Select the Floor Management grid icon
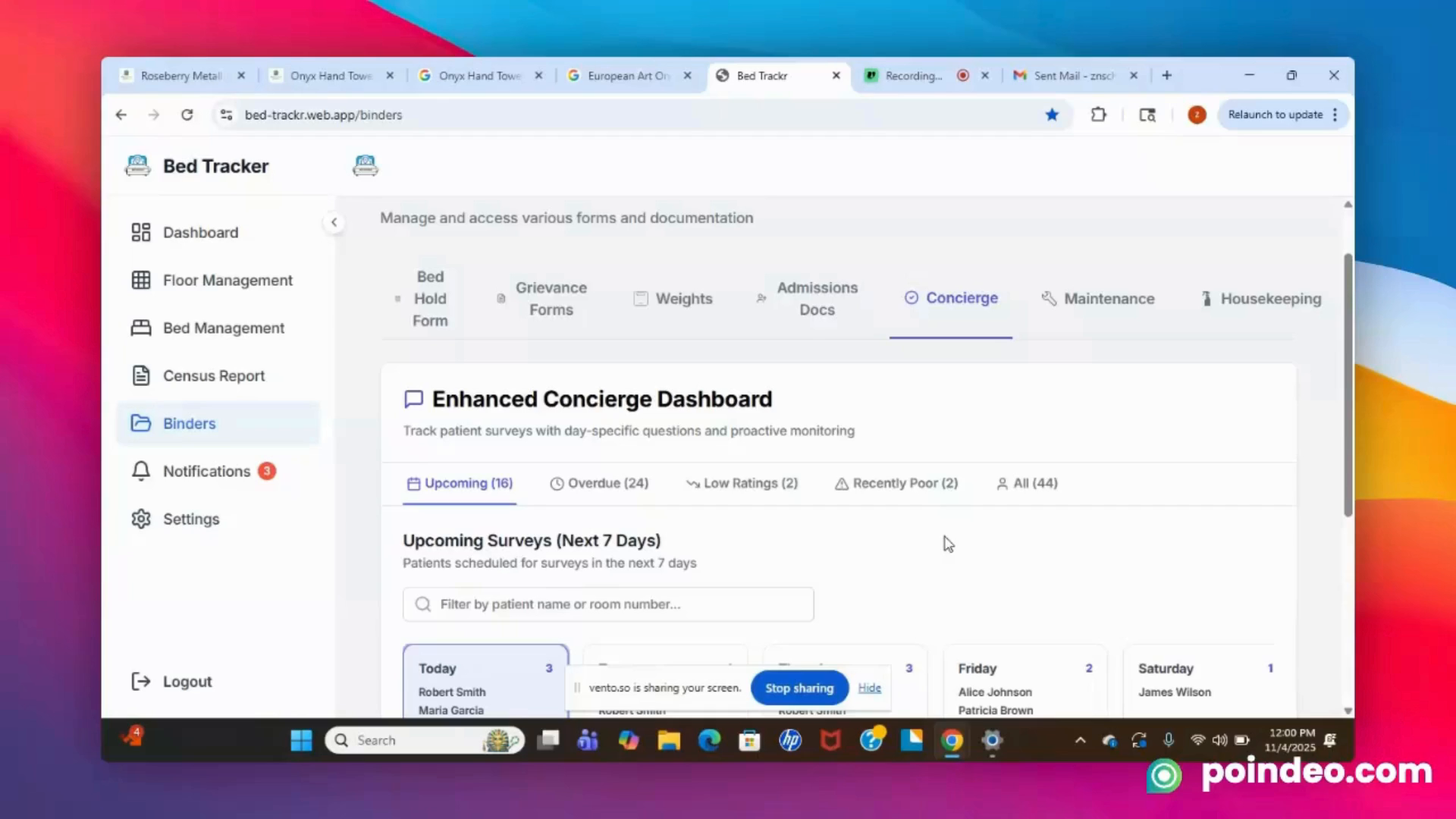The image size is (1456, 819). click(x=141, y=280)
